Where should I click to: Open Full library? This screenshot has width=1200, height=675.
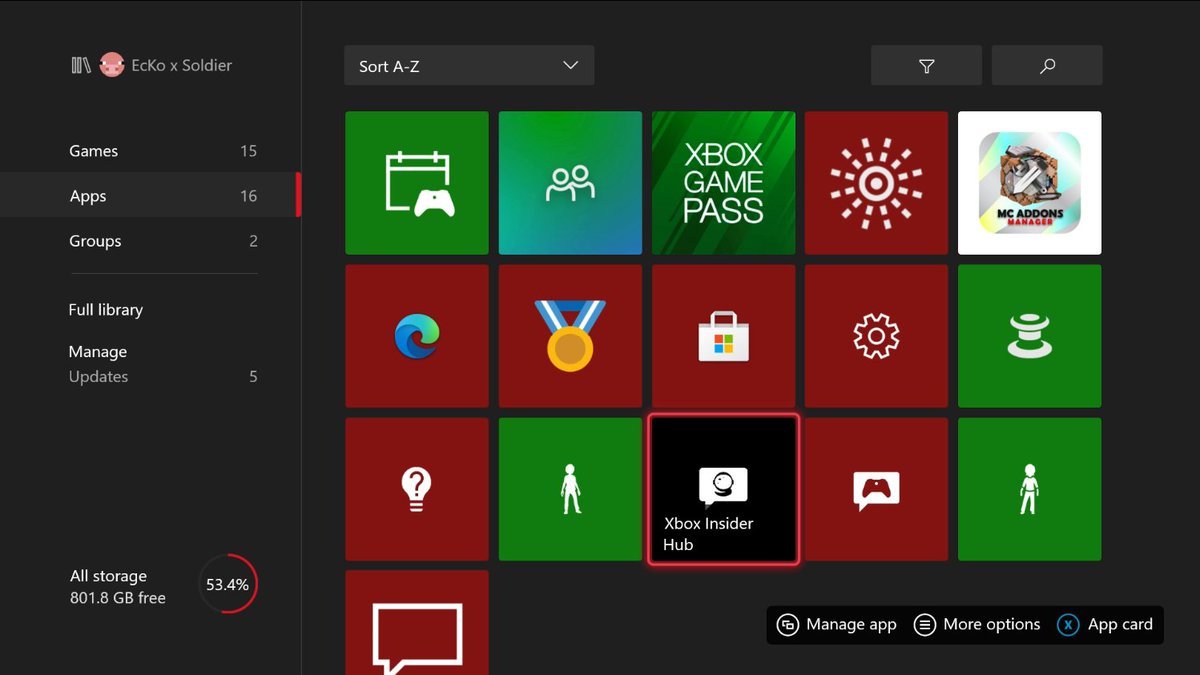(106, 310)
